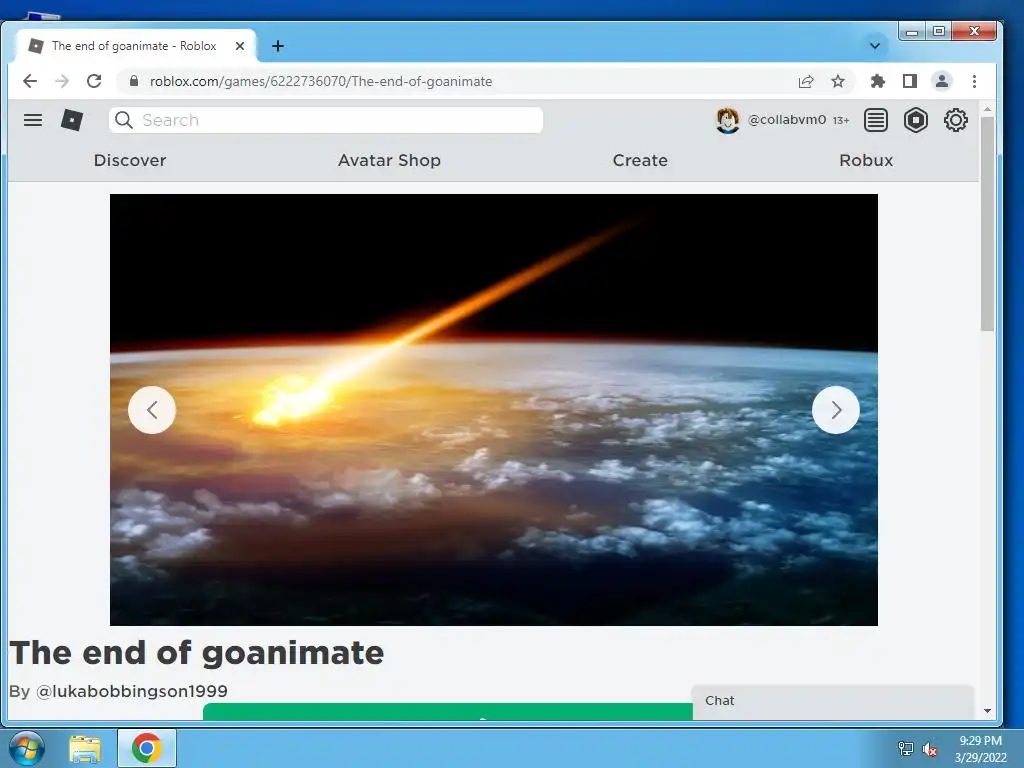The height and width of the screenshot is (768, 1024).
Task: Open the Robux balance hexagon icon
Action: coord(916,120)
